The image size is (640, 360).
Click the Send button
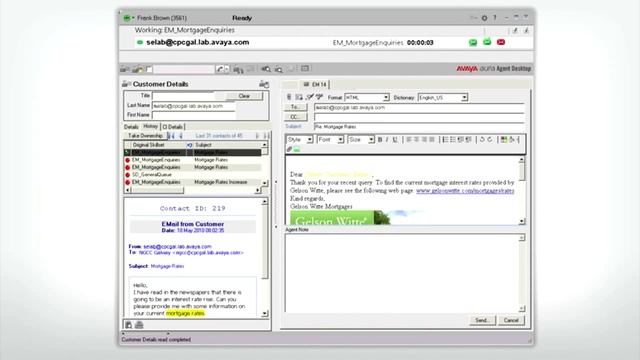coord(482,320)
